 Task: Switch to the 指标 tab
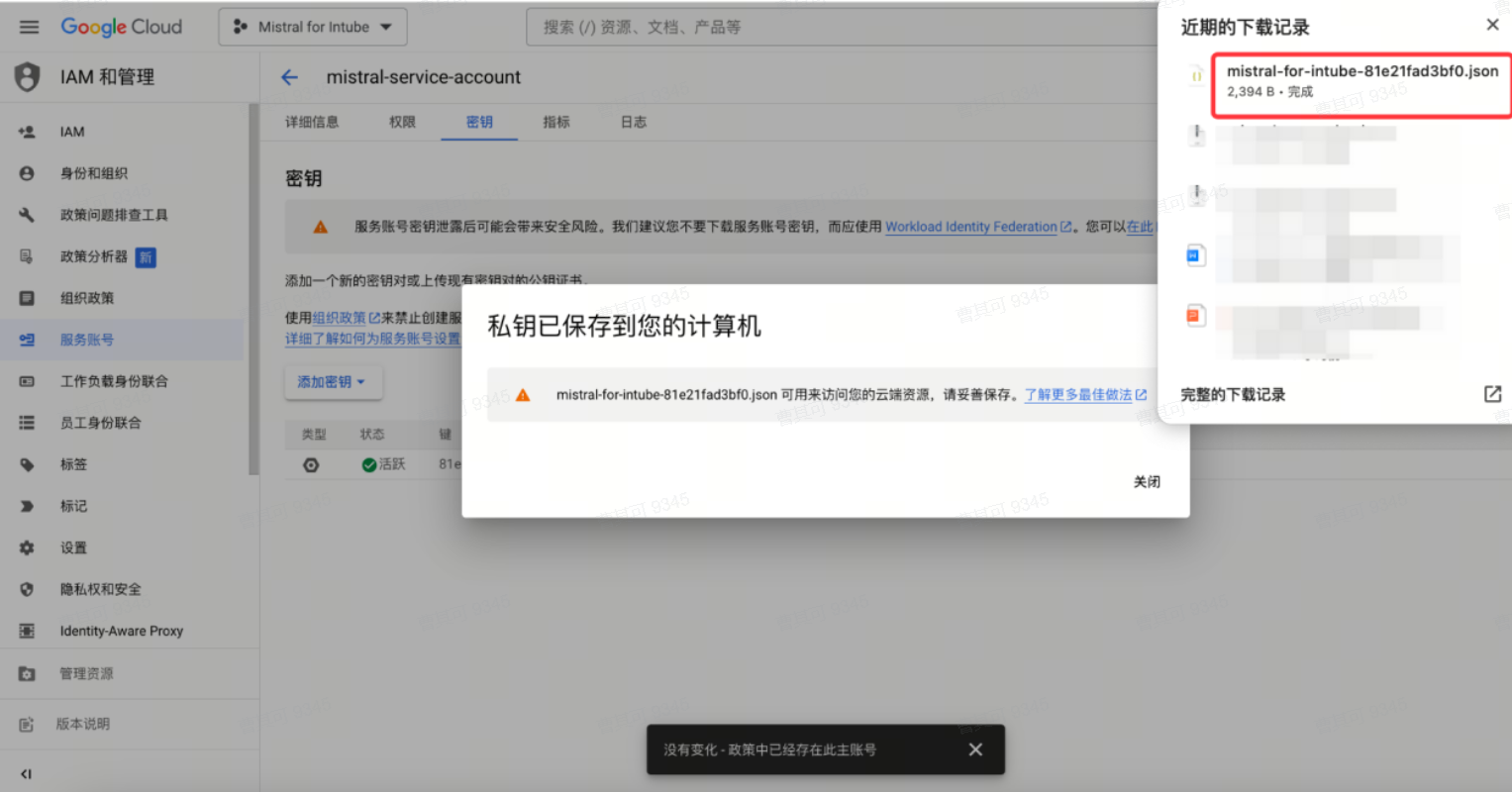[x=556, y=122]
